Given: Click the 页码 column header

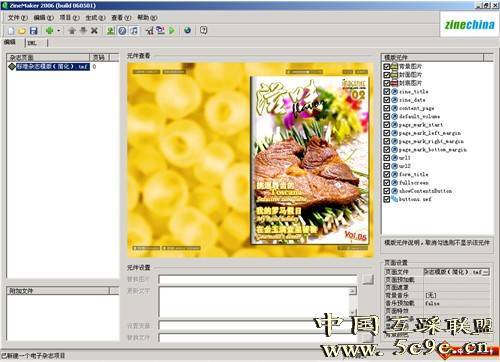Looking at the screenshot, I should coord(99,57).
